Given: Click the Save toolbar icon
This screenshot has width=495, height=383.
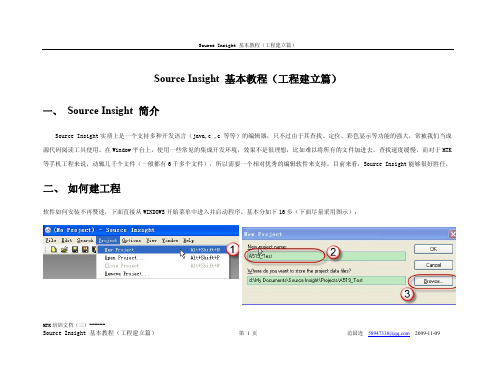Looking at the screenshot, I should (x=75, y=249).
